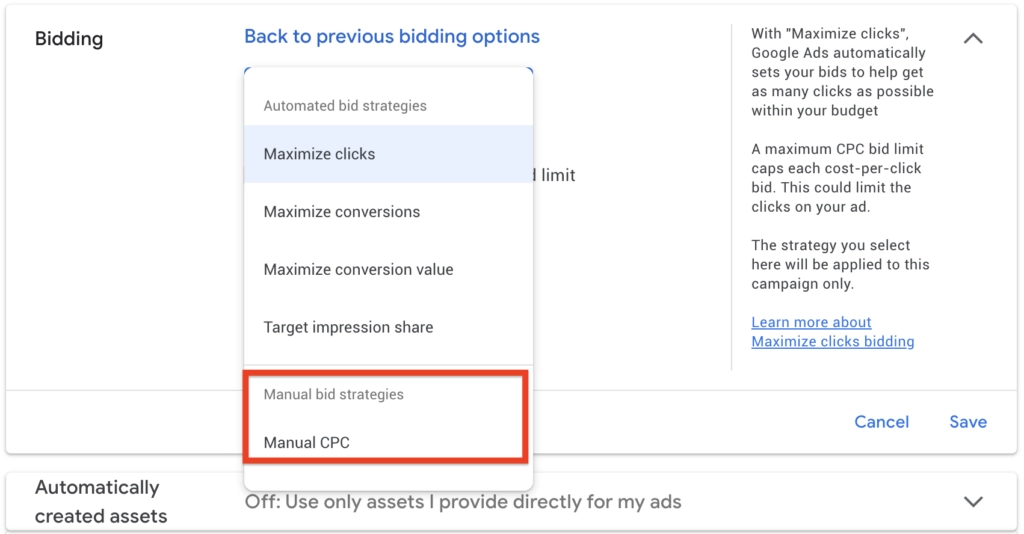Viewport: 1024px width, 534px height.
Task: Pick Maximize conversion value strategy
Action: 358,270
